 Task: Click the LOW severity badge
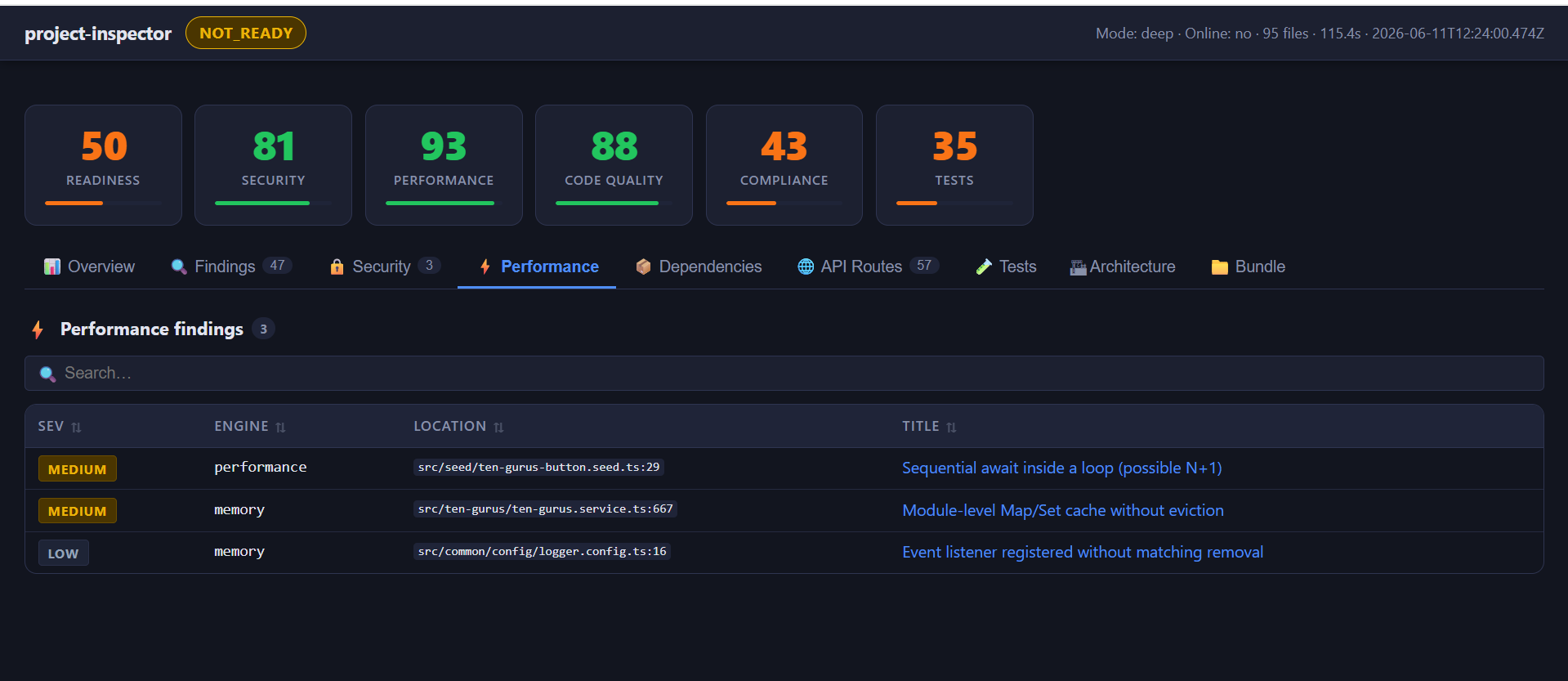point(64,553)
